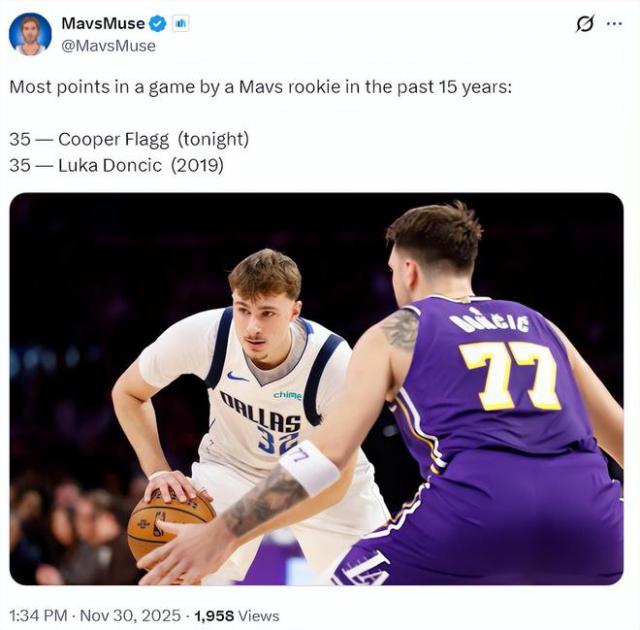640x630 pixels.
Task: Open the attached basketball game photo
Action: click(x=316, y=389)
